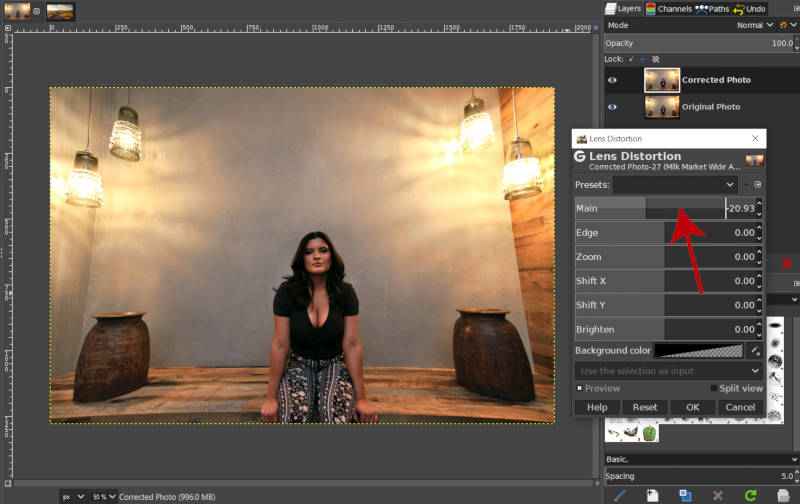Lock position and size of layer
The height and width of the screenshot is (504, 800).
click(643, 59)
